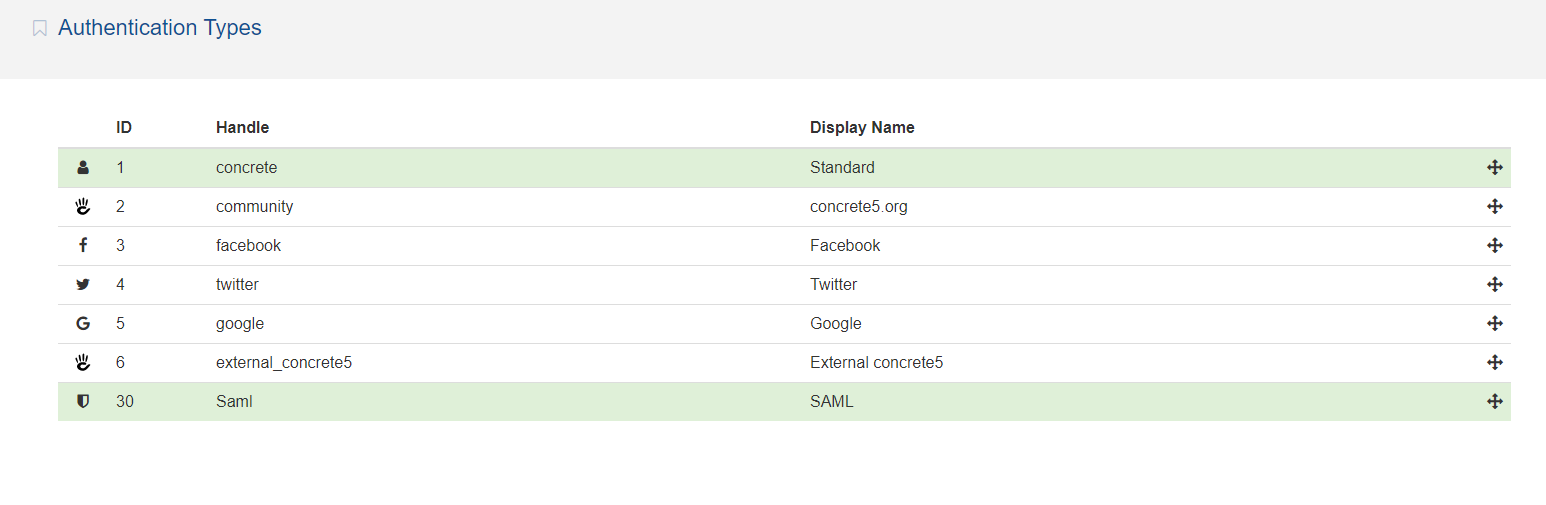The width and height of the screenshot is (1546, 505).
Task: Open the External concrete5 display name
Action: [876, 363]
